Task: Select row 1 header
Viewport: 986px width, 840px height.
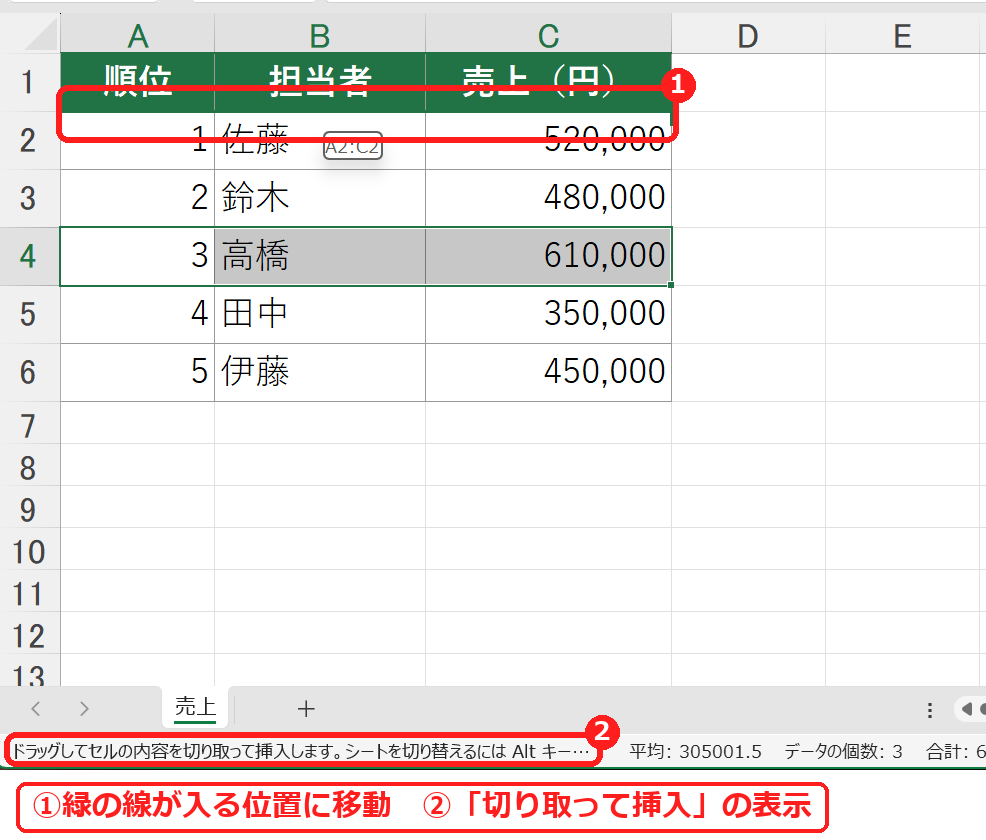Action: point(29,82)
